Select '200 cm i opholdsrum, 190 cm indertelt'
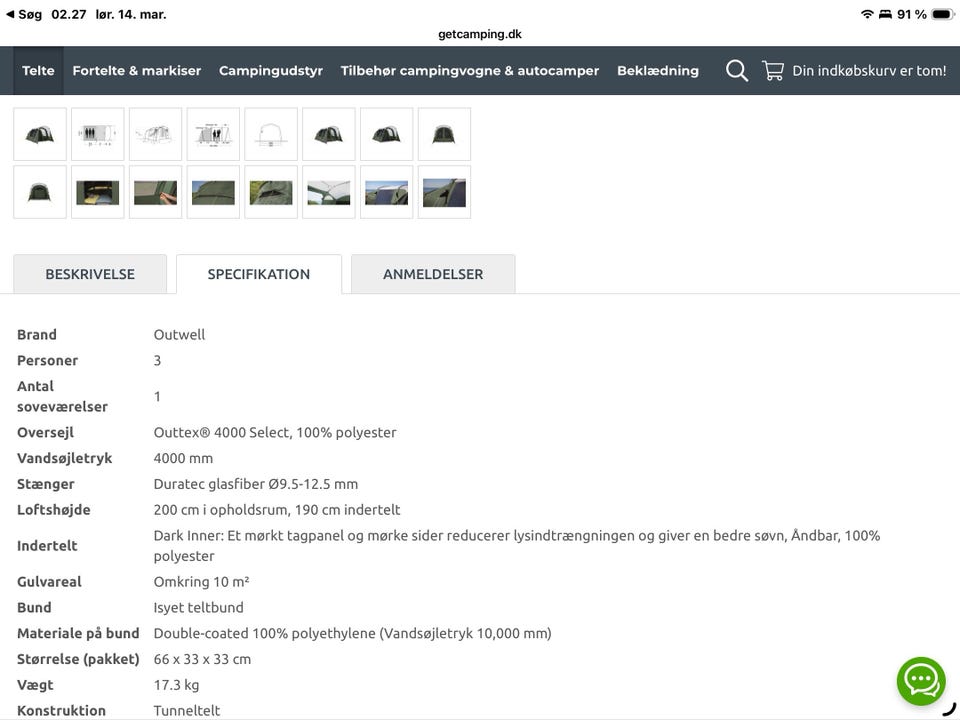The height and width of the screenshot is (720, 960). pyautogui.click(x=277, y=509)
